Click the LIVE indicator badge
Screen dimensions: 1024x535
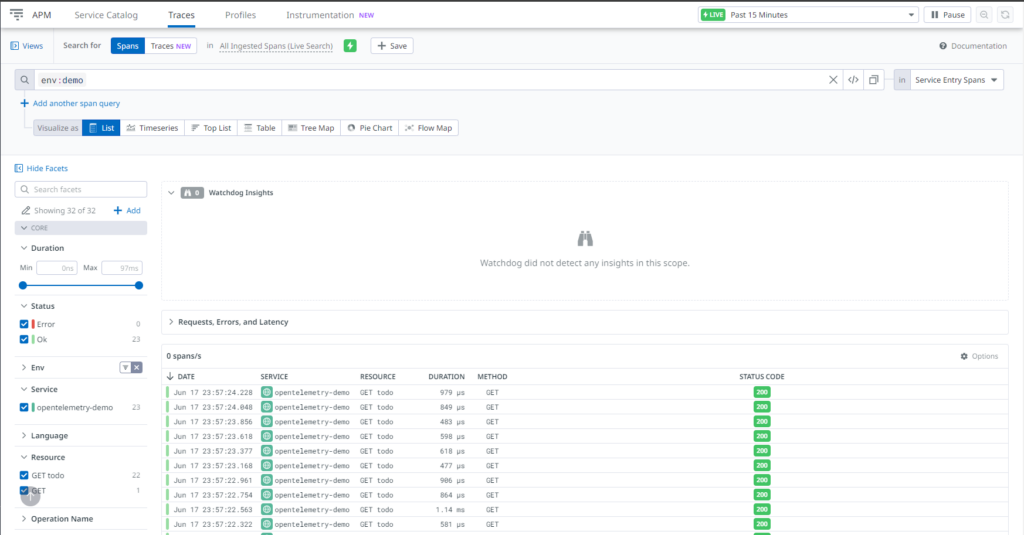pyautogui.click(x=713, y=15)
